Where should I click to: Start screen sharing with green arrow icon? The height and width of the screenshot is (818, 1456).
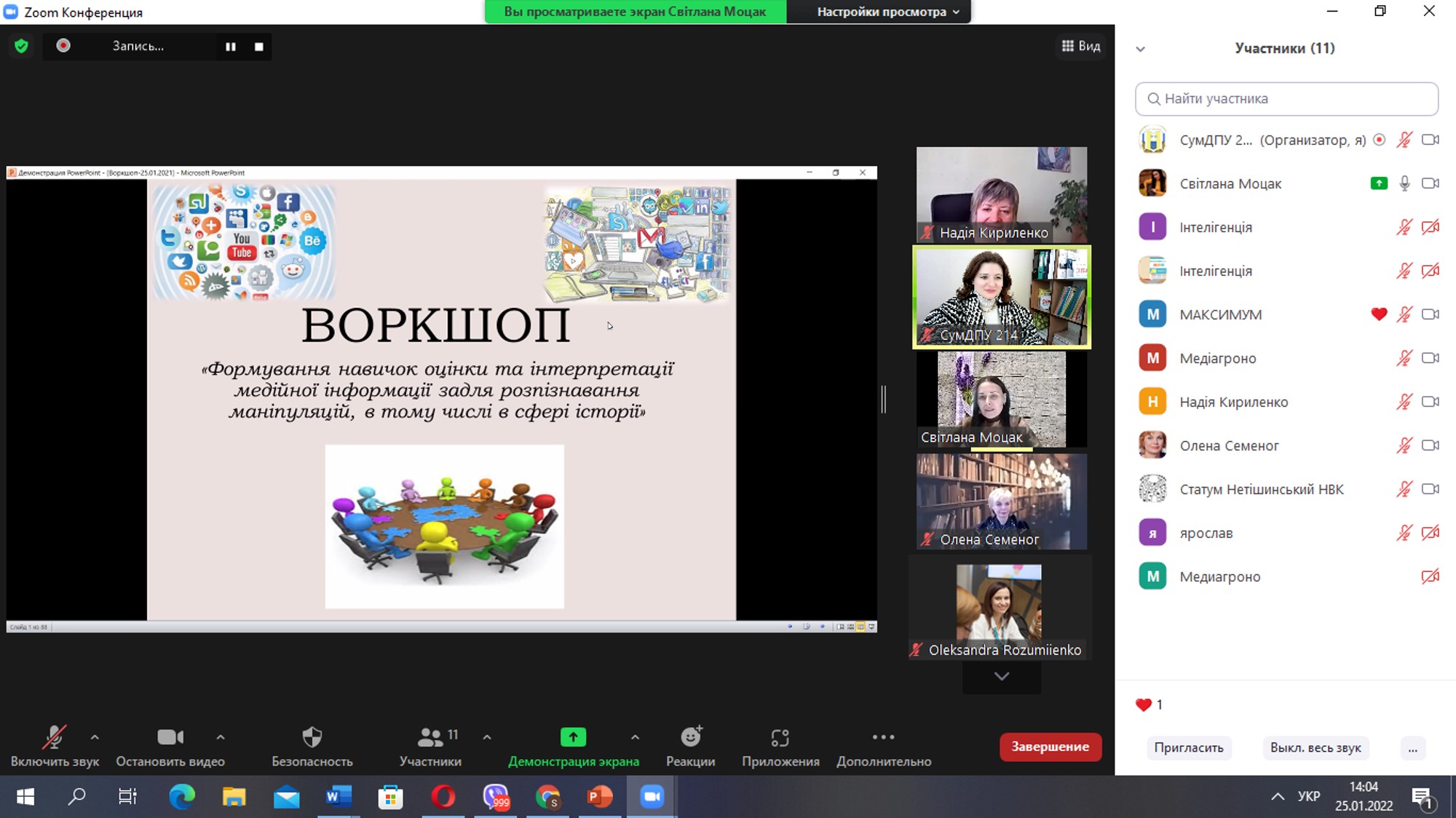[573, 737]
